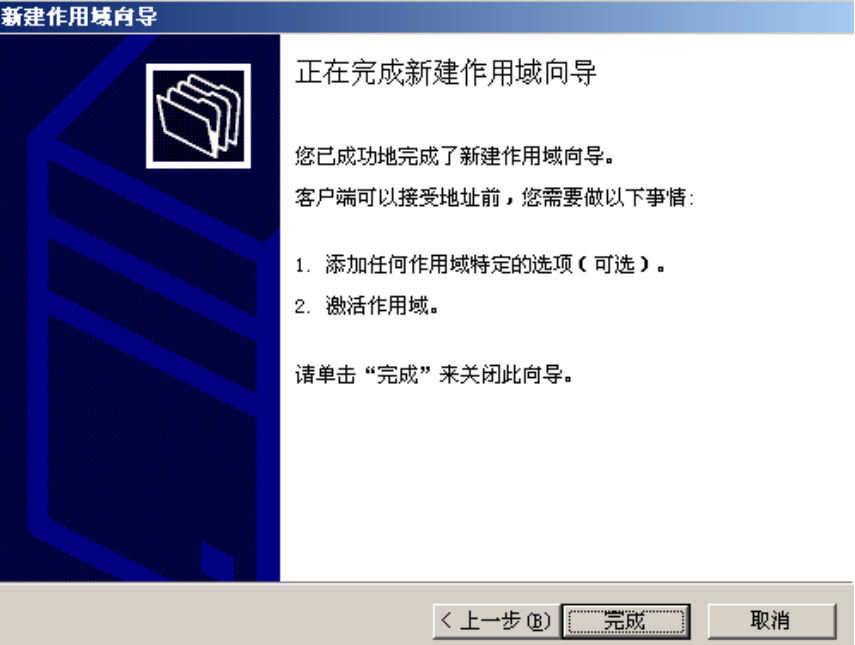Click the number 1. list marker
Image resolution: width=855 pixels, height=645 pixels.
pyautogui.click(x=303, y=266)
